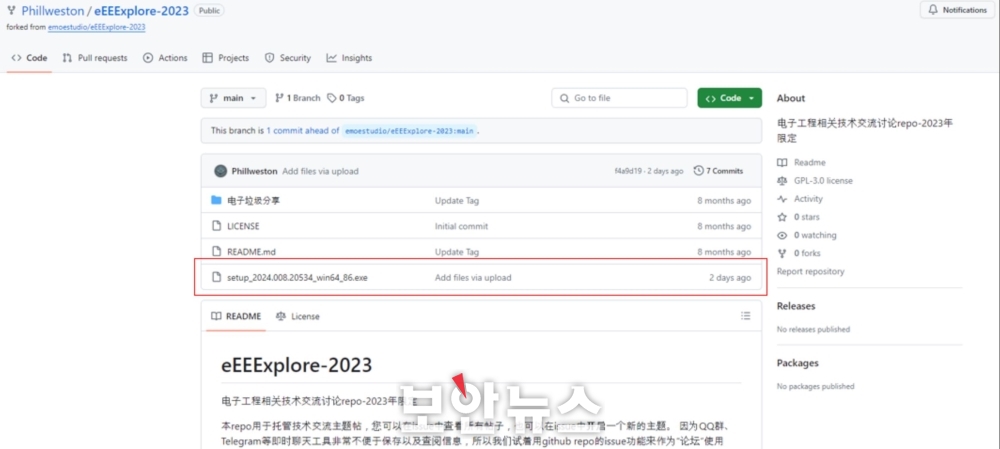Open the Releases heading link
The height and width of the screenshot is (449, 1000).
[796, 306]
